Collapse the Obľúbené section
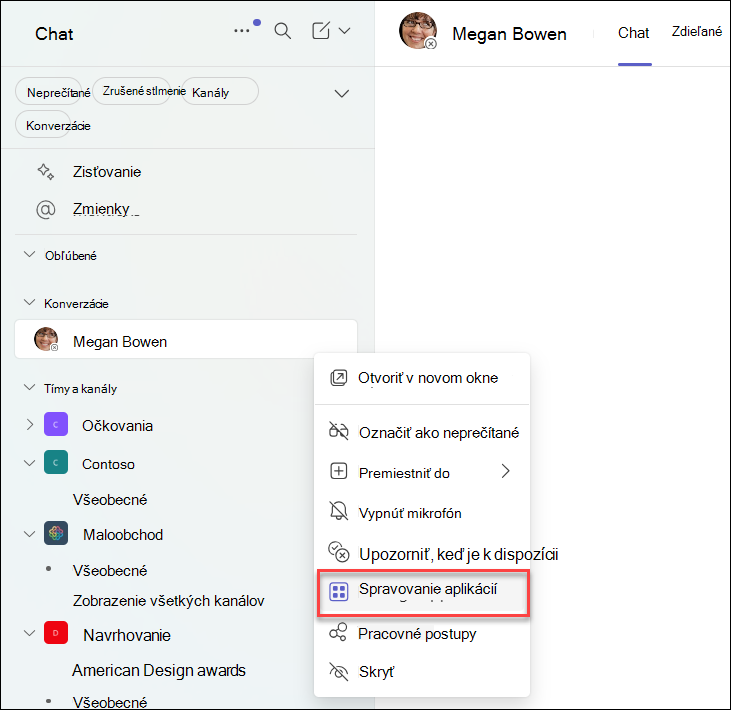The height and width of the screenshot is (710, 731). tap(29, 255)
